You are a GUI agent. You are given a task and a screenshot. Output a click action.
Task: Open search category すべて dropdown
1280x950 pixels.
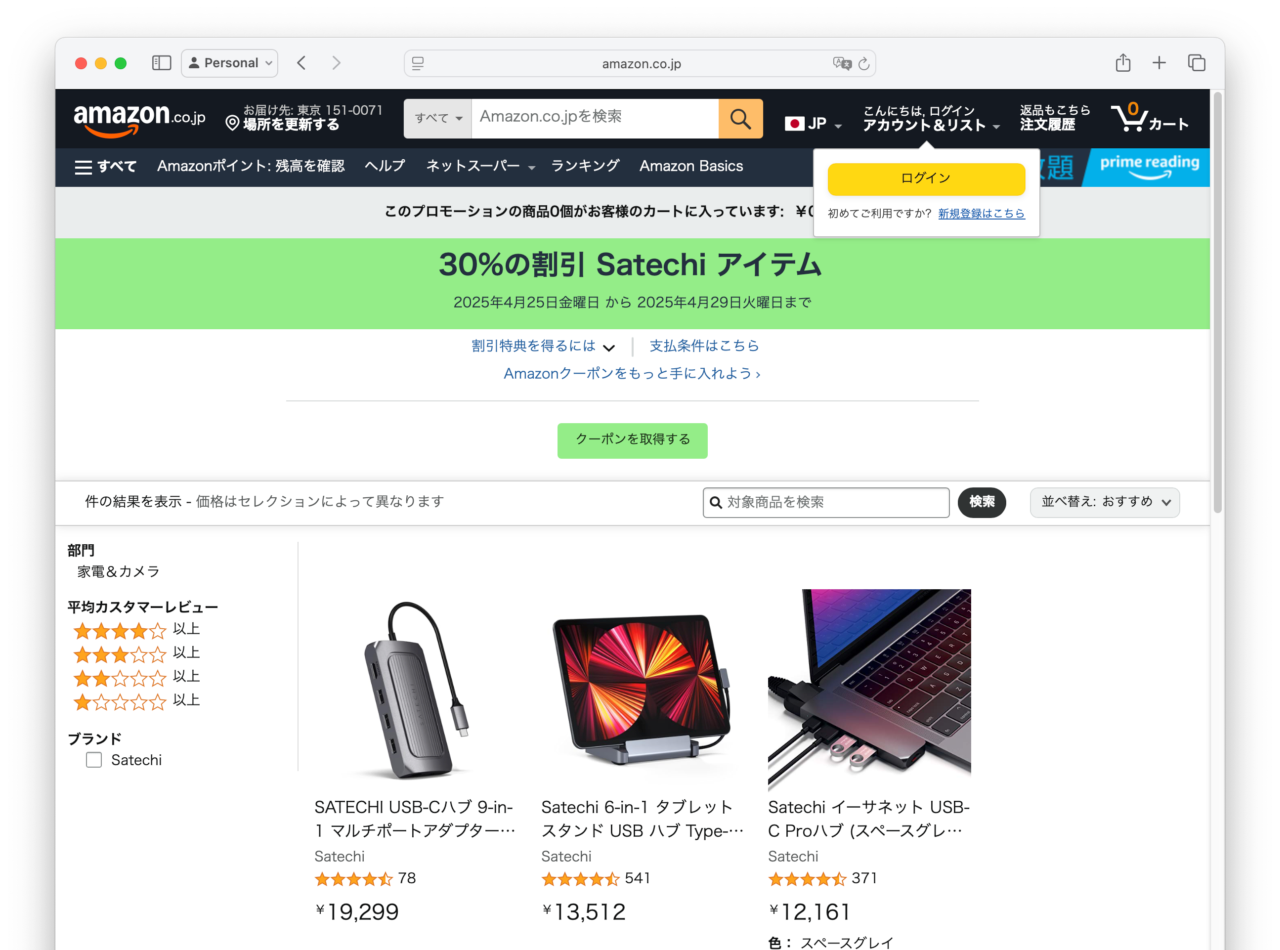tap(438, 119)
